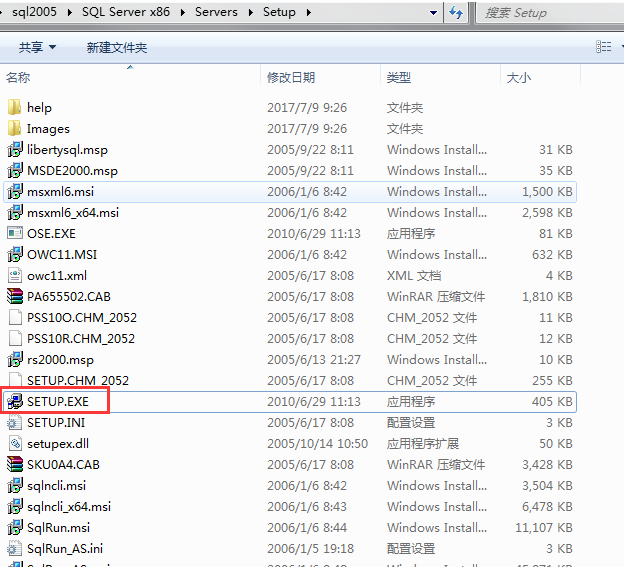
Task: Select the rs2000.msp patch icon
Action: [x=15, y=359]
